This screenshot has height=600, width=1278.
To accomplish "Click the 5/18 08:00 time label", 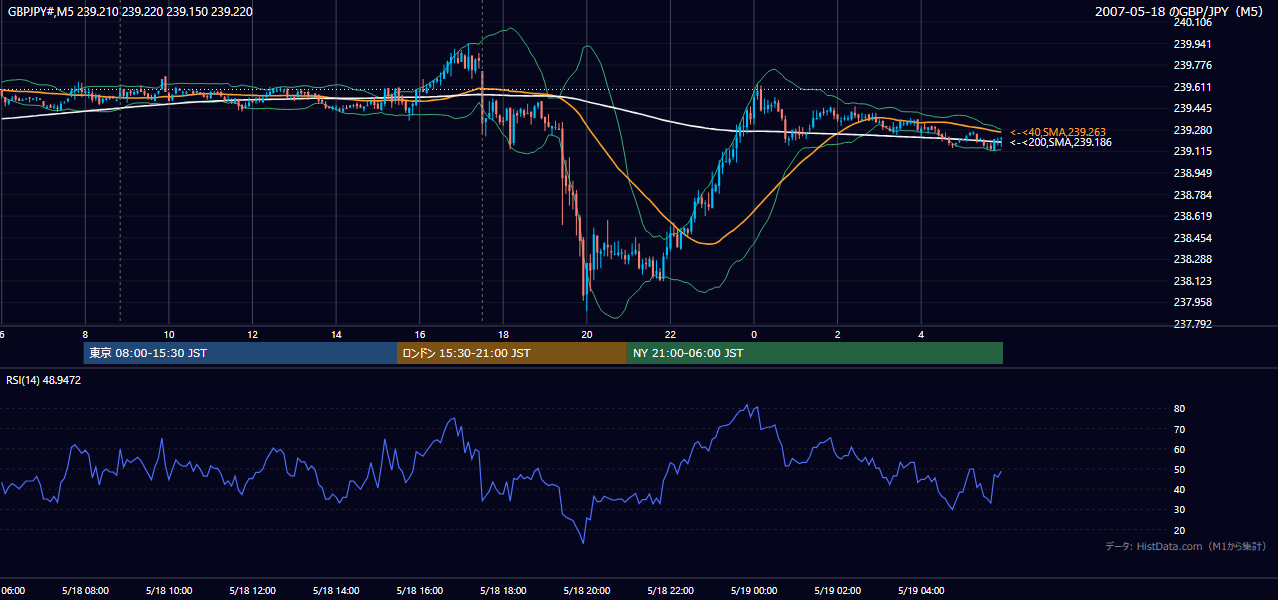I will [x=85, y=591].
